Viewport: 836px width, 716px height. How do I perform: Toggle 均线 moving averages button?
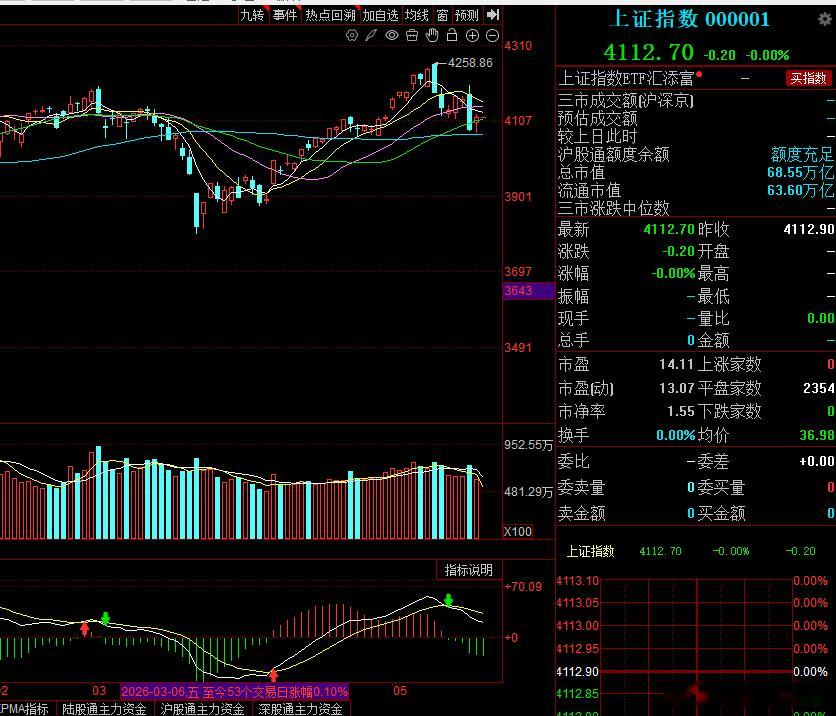[416, 15]
